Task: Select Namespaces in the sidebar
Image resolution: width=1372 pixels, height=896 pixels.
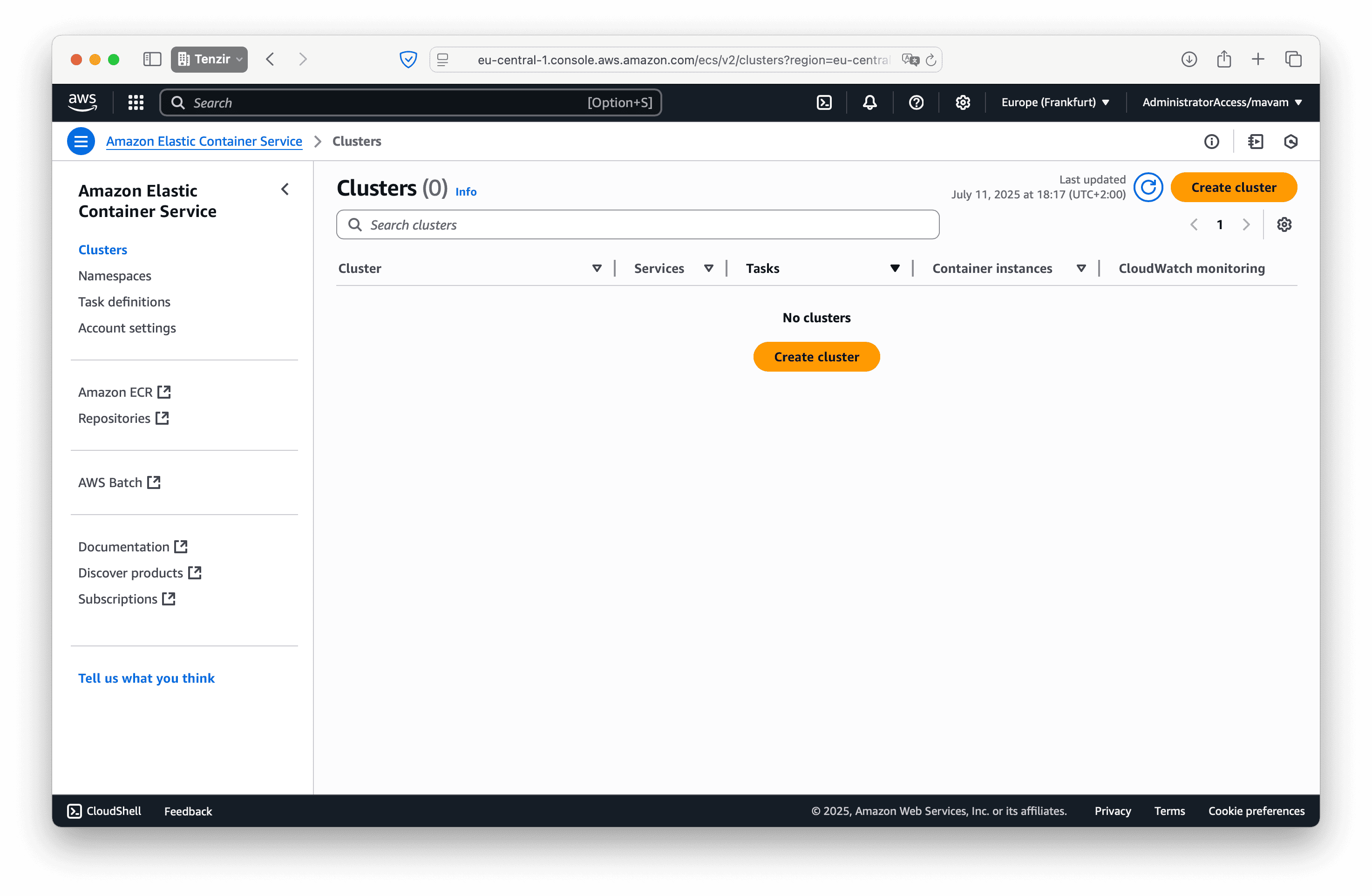Action: (115, 276)
